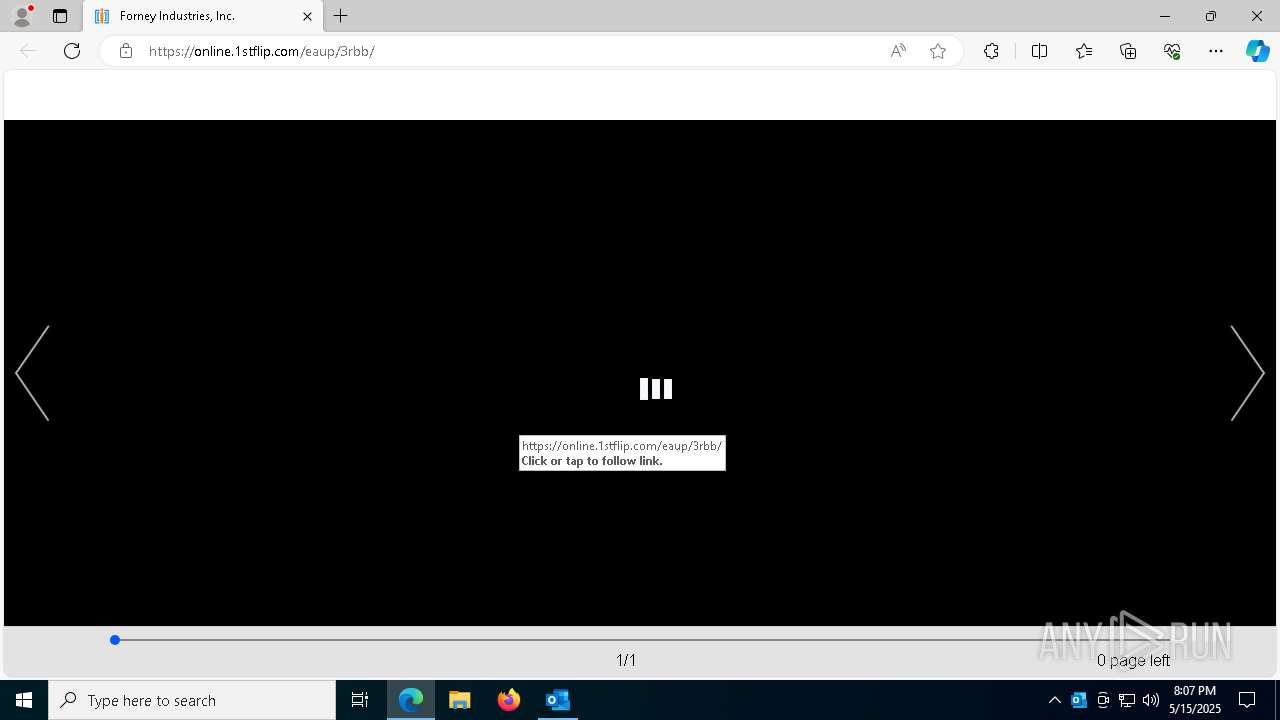Click the loading bars indicator in viewer

pos(656,389)
